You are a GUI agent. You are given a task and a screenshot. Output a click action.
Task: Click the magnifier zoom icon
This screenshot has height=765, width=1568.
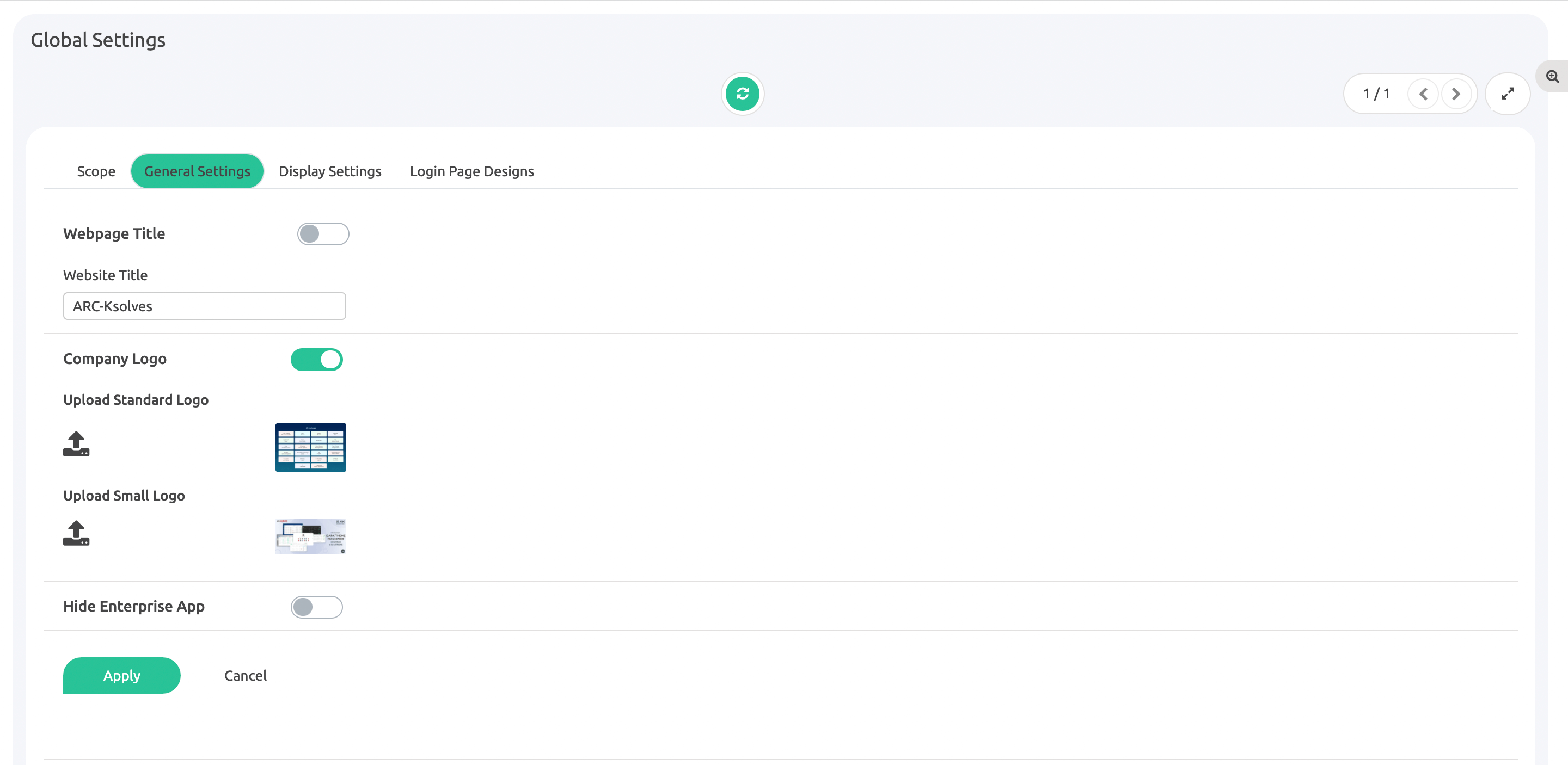click(1552, 77)
